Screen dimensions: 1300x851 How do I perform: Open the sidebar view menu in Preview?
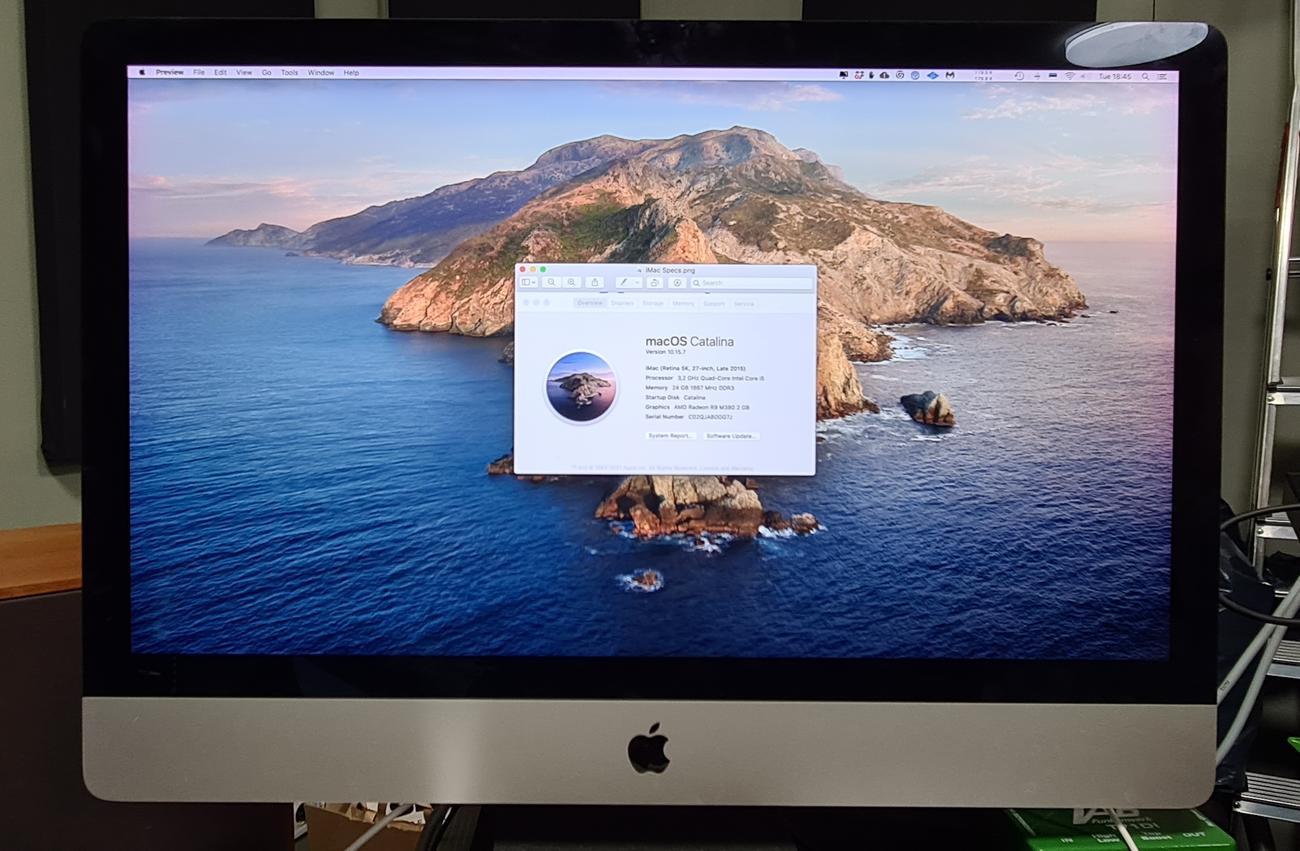click(529, 283)
